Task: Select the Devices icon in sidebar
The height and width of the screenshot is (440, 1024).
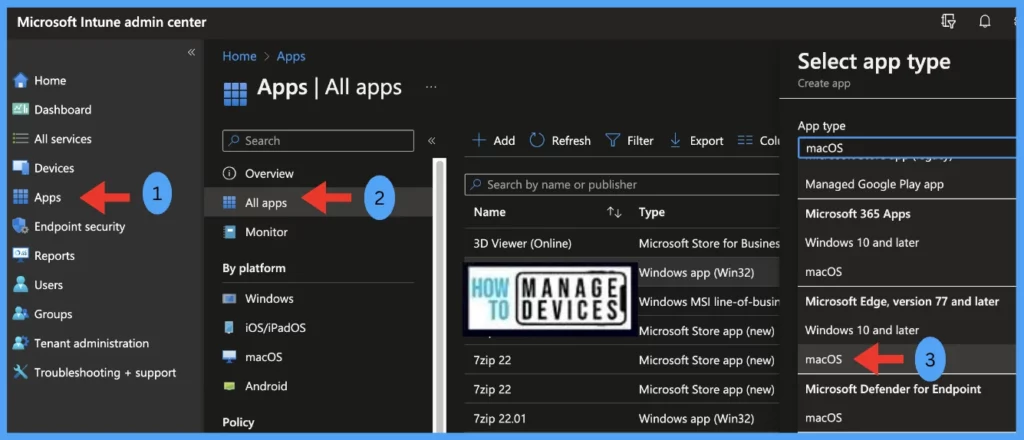Action: [21, 168]
